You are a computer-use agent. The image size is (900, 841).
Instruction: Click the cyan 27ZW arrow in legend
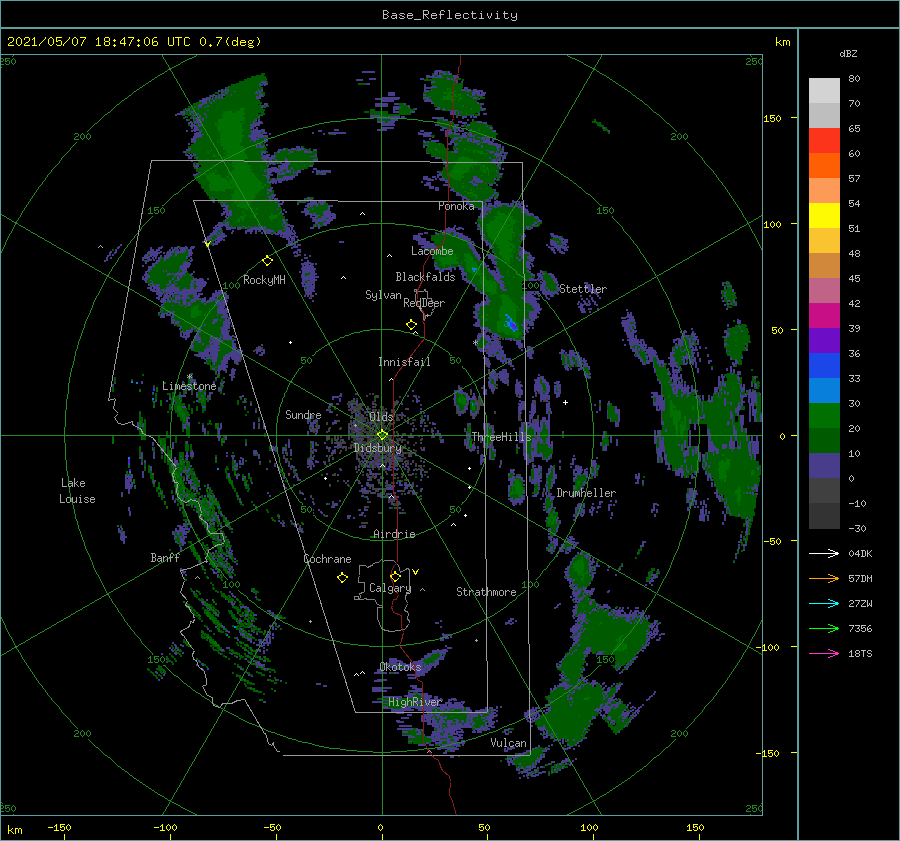pos(824,603)
